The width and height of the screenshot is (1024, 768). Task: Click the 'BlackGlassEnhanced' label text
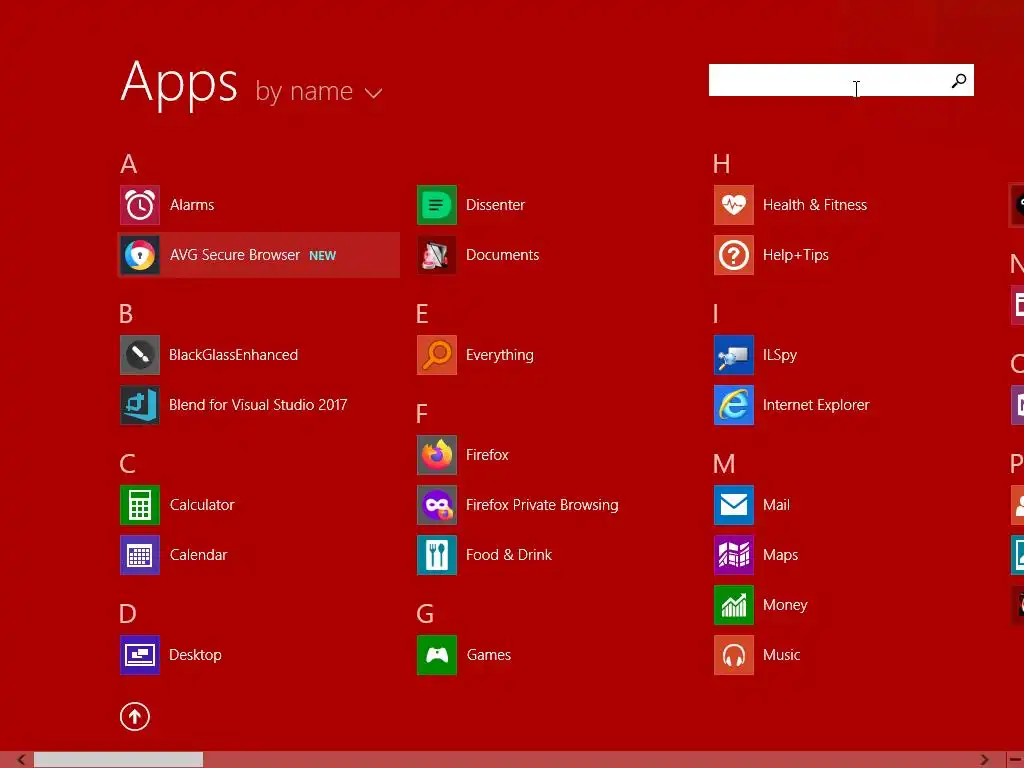tap(234, 355)
